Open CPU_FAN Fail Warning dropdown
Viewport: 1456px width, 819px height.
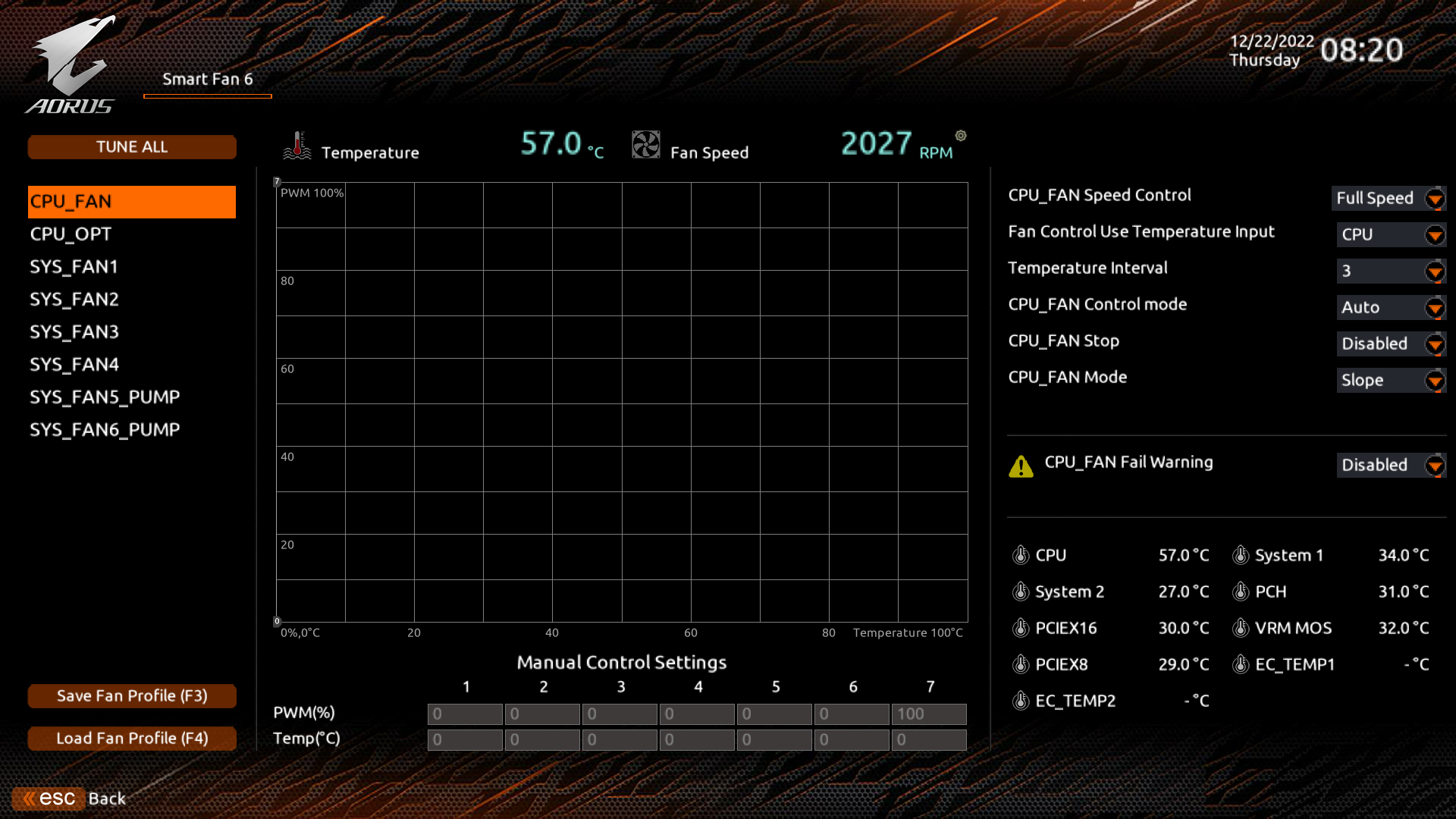[1392, 466]
